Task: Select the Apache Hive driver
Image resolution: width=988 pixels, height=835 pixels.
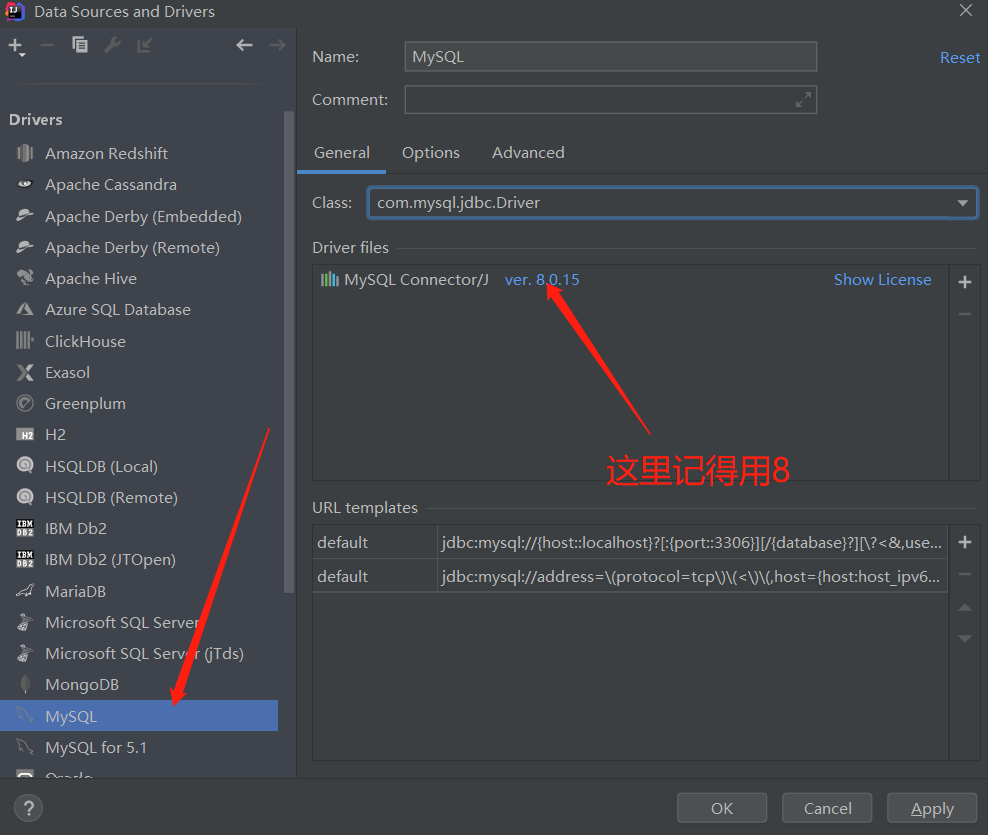Action: click(x=139, y=279)
